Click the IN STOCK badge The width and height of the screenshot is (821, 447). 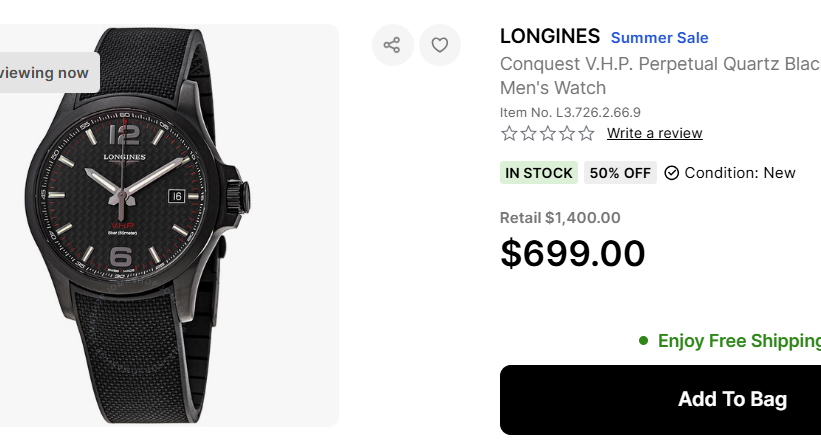coord(539,173)
